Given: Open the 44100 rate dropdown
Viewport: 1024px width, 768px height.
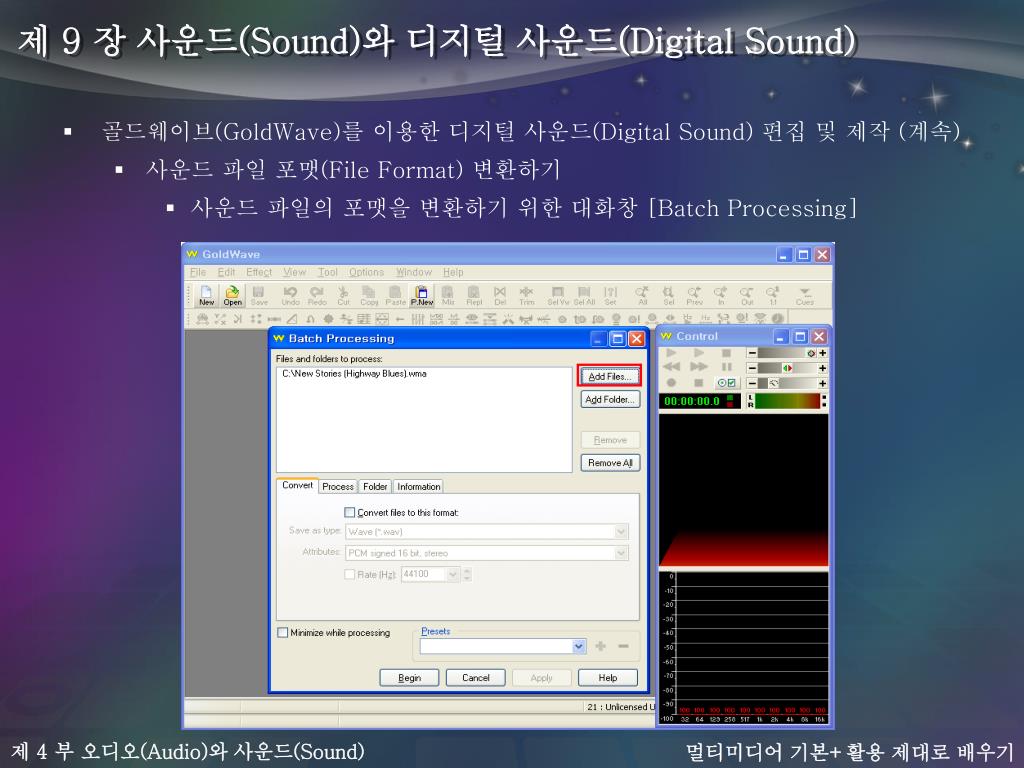Looking at the screenshot, I should point(453,575).
